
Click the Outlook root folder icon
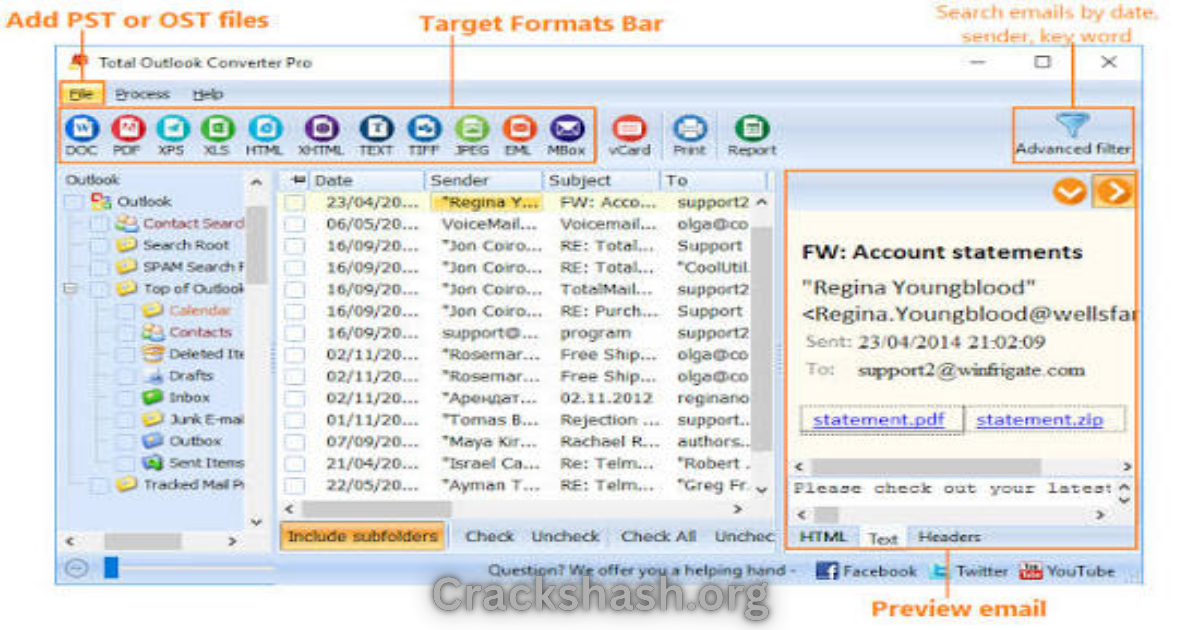coord(101,201)
